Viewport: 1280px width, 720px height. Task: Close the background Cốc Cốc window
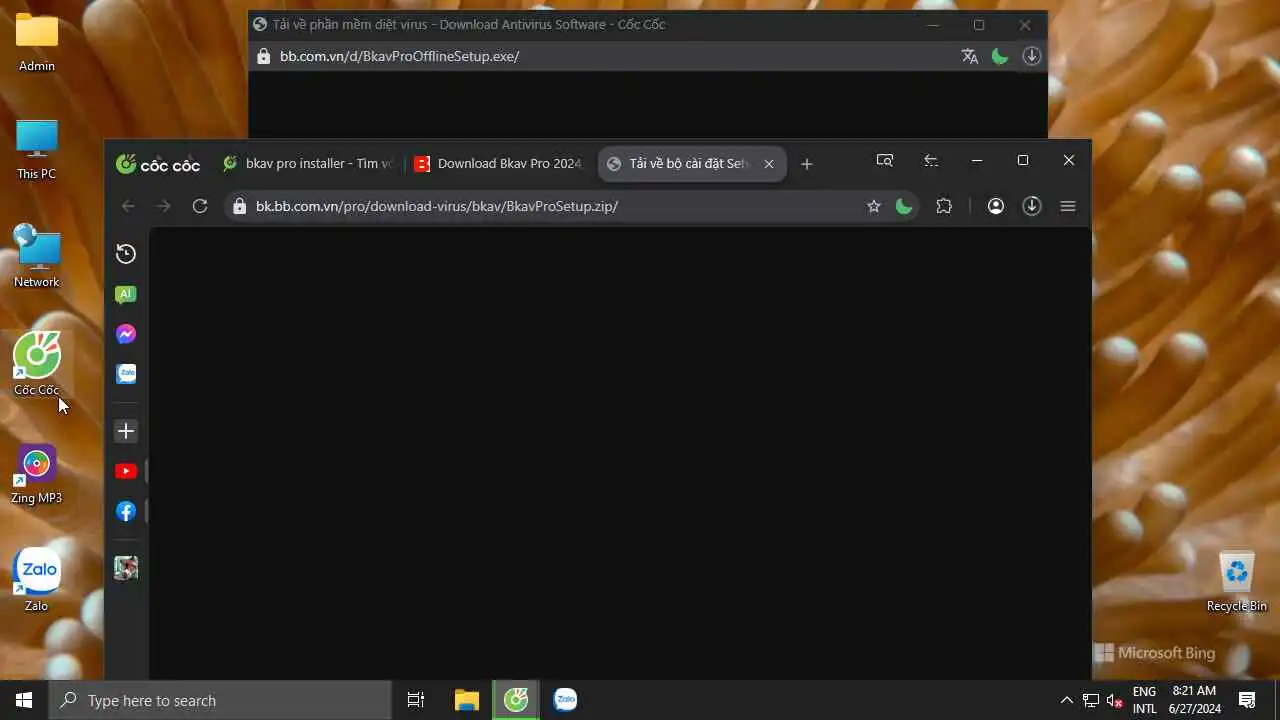pyautogui.click(x=1025, y=25)
